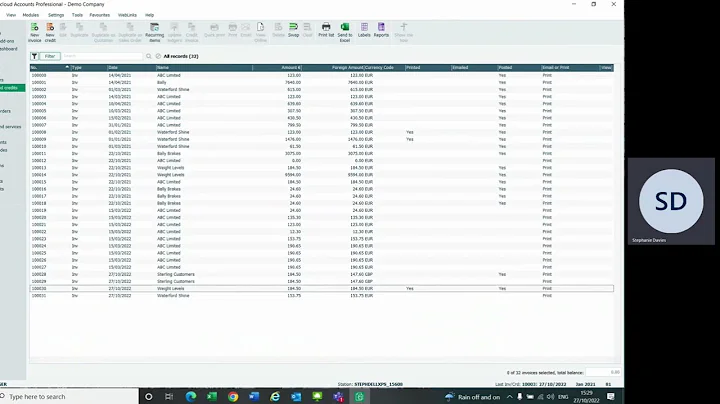
Task: Open Google Chrome from the taskbar
Action: point(233,397)
